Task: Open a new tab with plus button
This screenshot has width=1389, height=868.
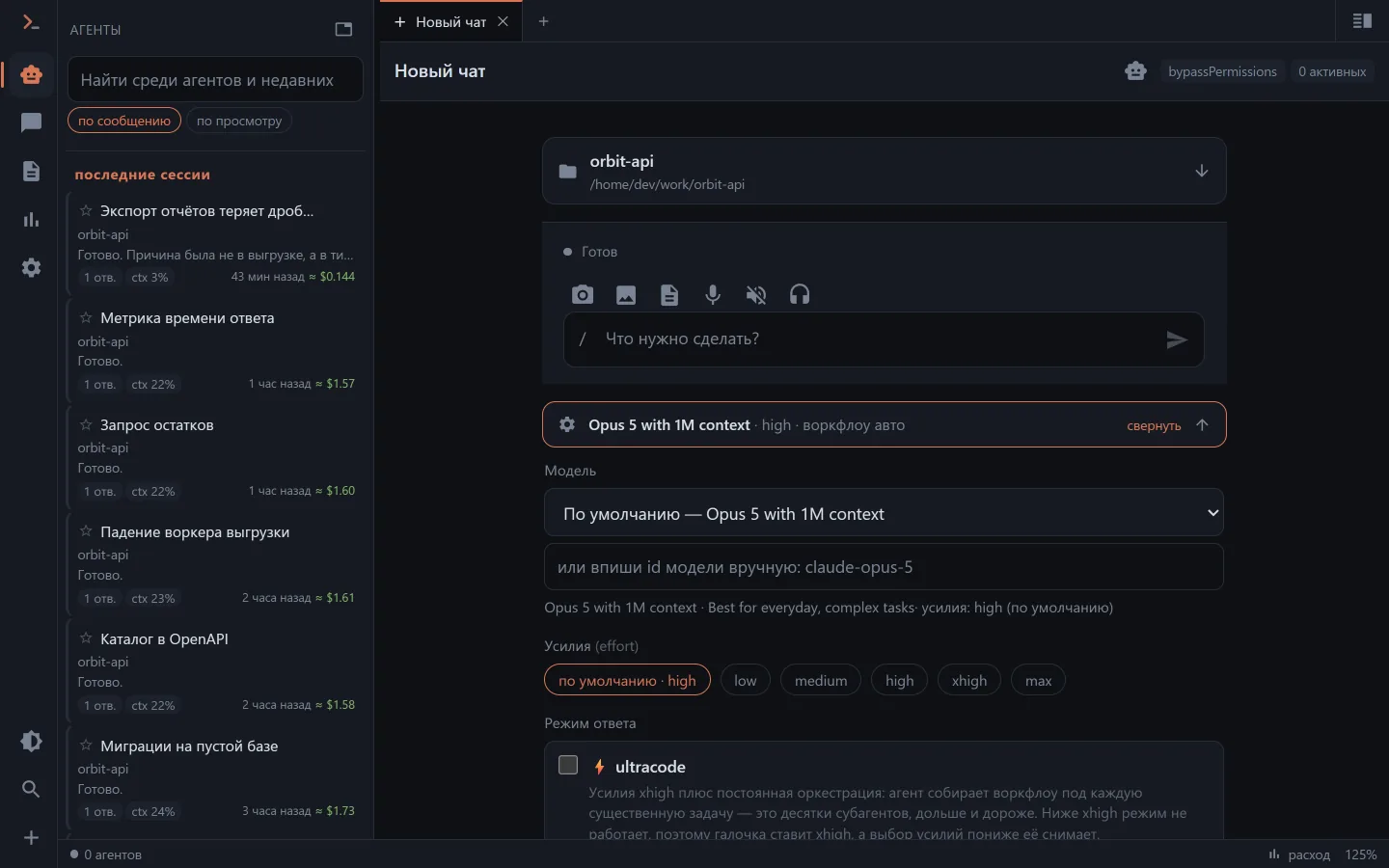Action: pyautogui.click(x=544, y=21)
